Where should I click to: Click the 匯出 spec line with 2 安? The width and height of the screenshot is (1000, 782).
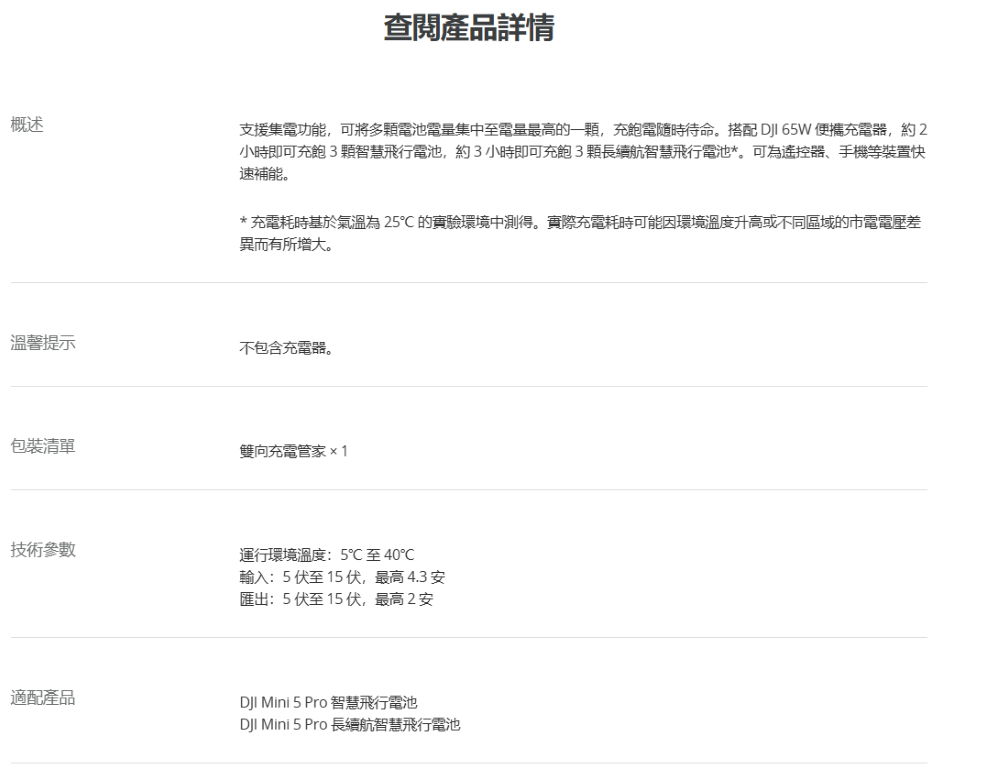[336, 599]
